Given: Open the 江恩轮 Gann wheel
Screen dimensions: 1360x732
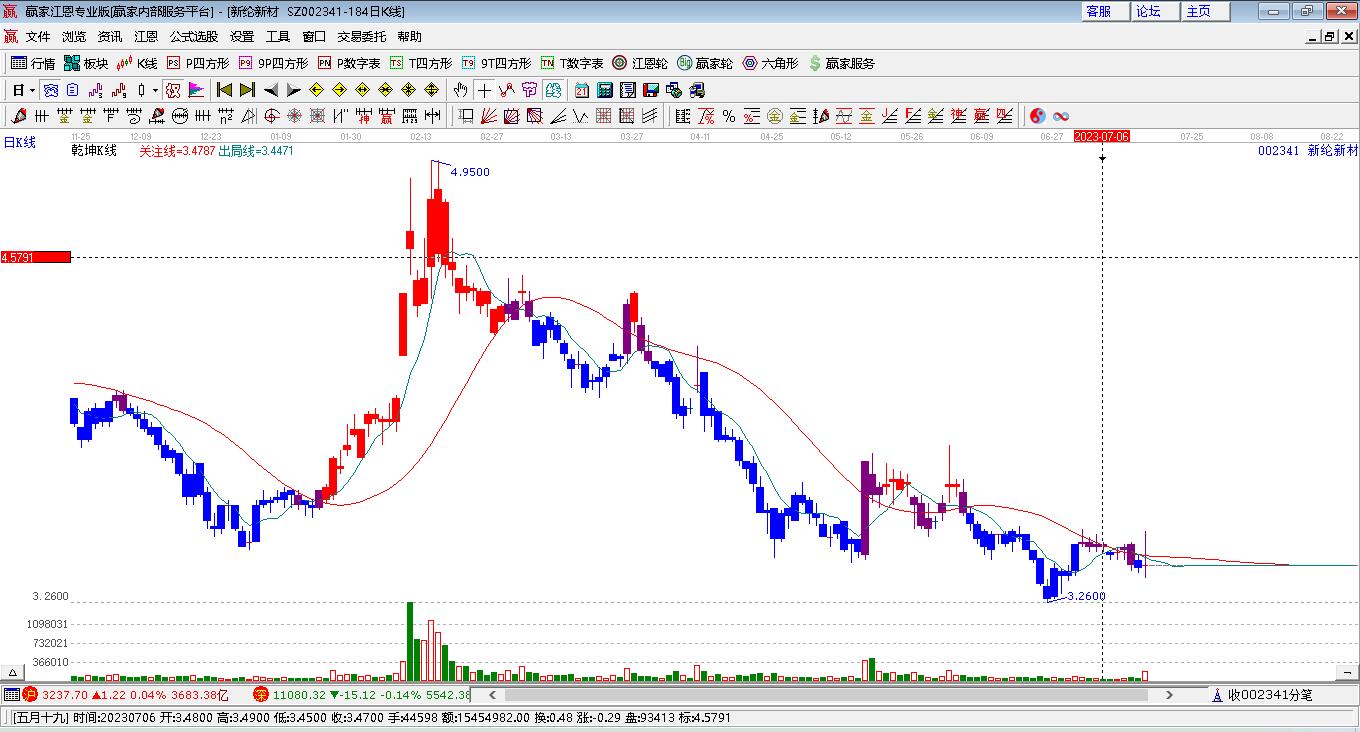Looking at the screenshot, I should click(640, 63).
